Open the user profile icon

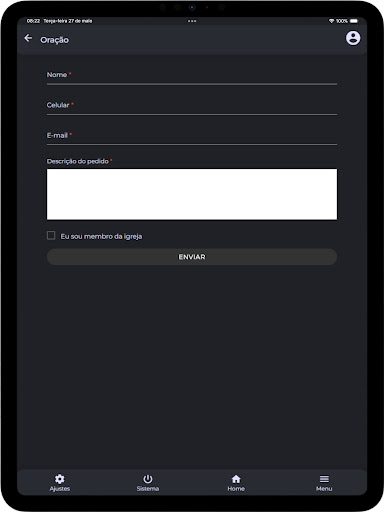353,38
